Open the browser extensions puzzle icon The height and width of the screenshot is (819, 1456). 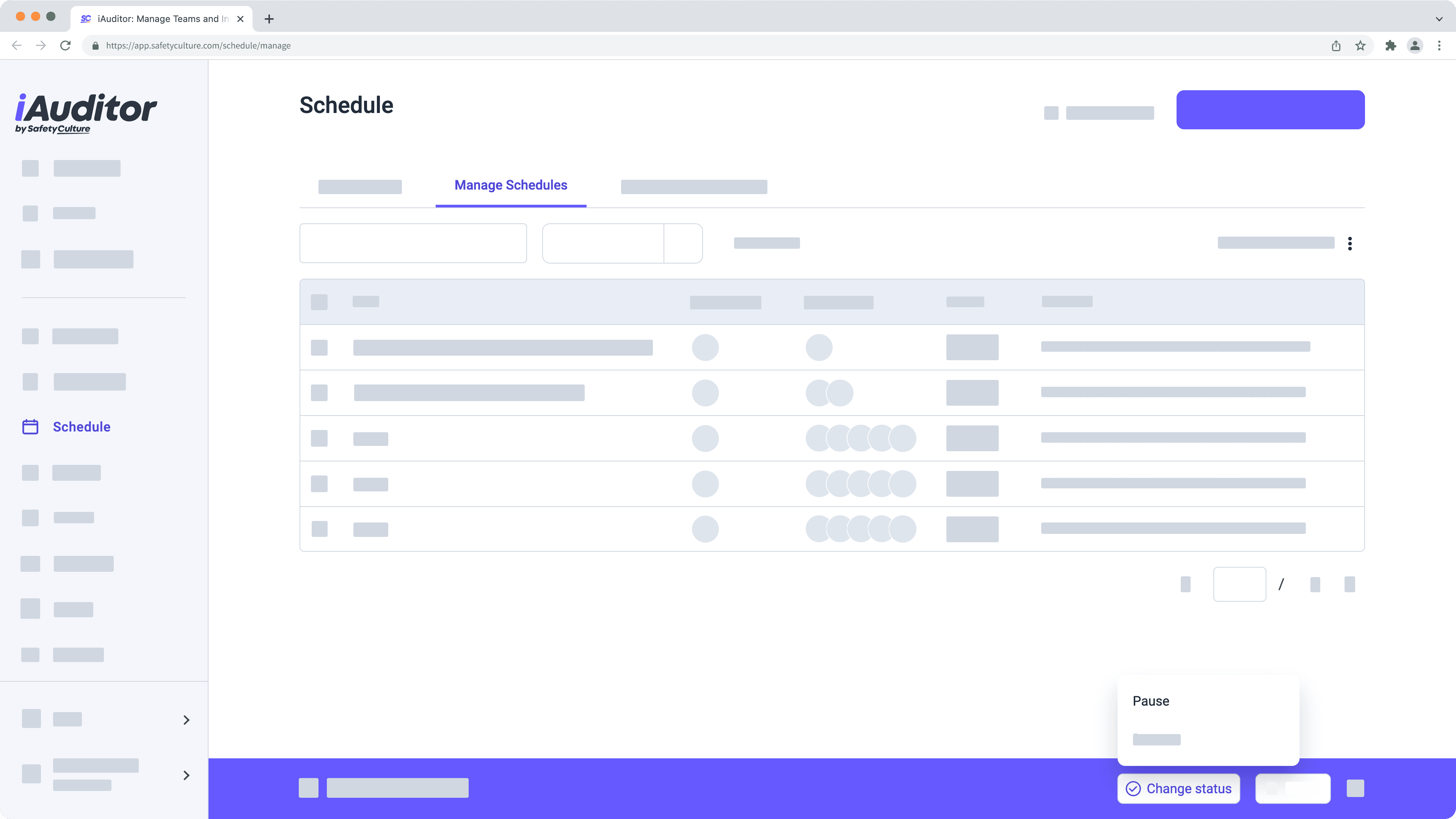1390,45
